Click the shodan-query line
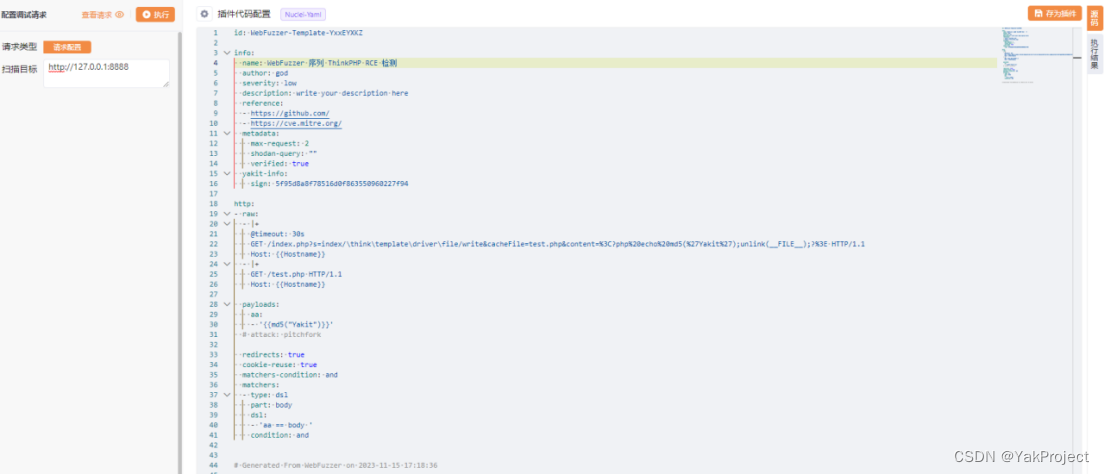Screen dimensions: 1104x474 pyautogui.click(x=283, y=154)
